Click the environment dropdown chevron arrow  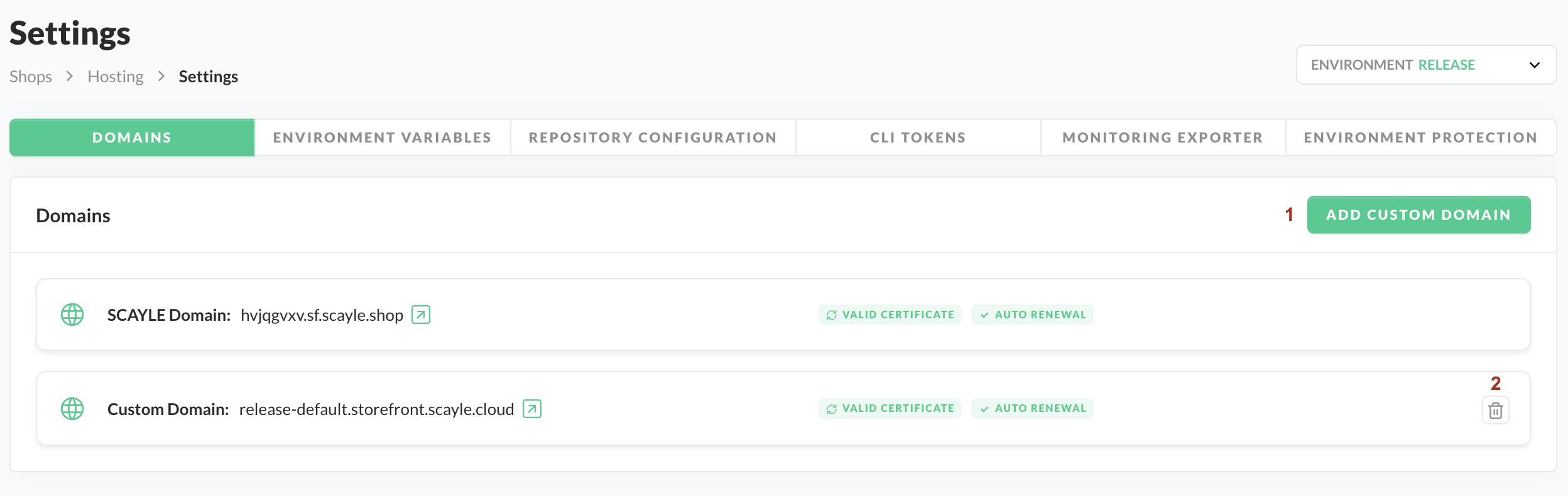pos(1534,65)
